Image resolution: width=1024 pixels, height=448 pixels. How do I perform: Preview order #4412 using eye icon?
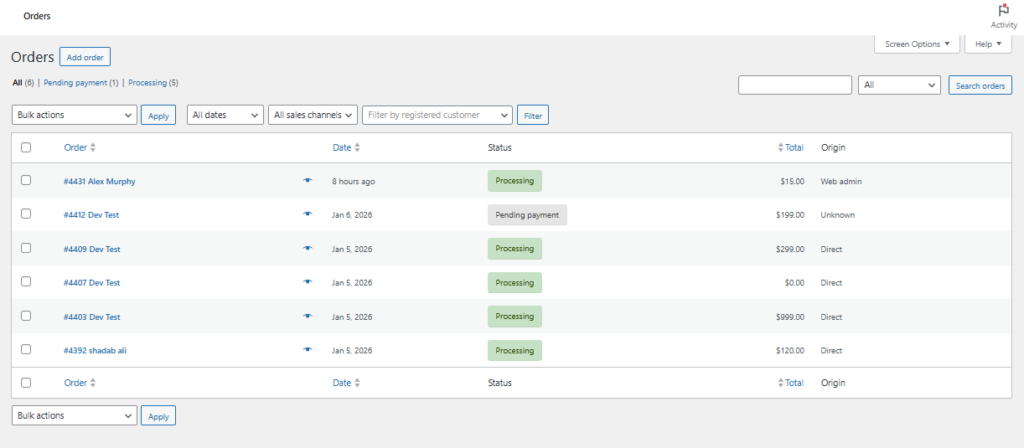coord(308,214)
